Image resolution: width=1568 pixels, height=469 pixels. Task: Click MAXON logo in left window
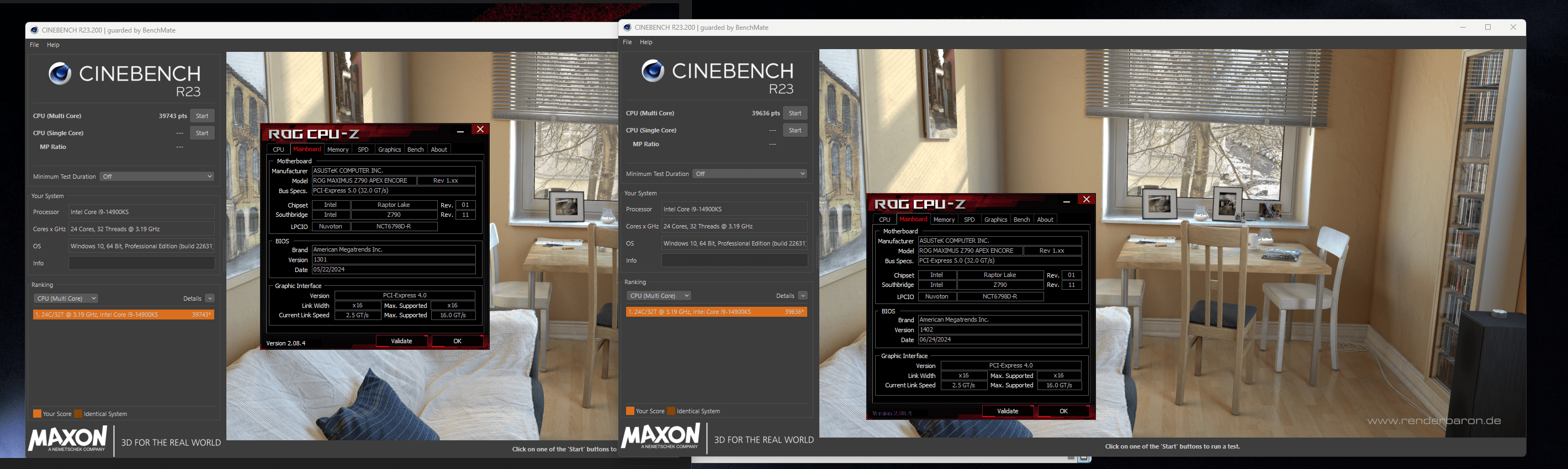pos(67,439)
